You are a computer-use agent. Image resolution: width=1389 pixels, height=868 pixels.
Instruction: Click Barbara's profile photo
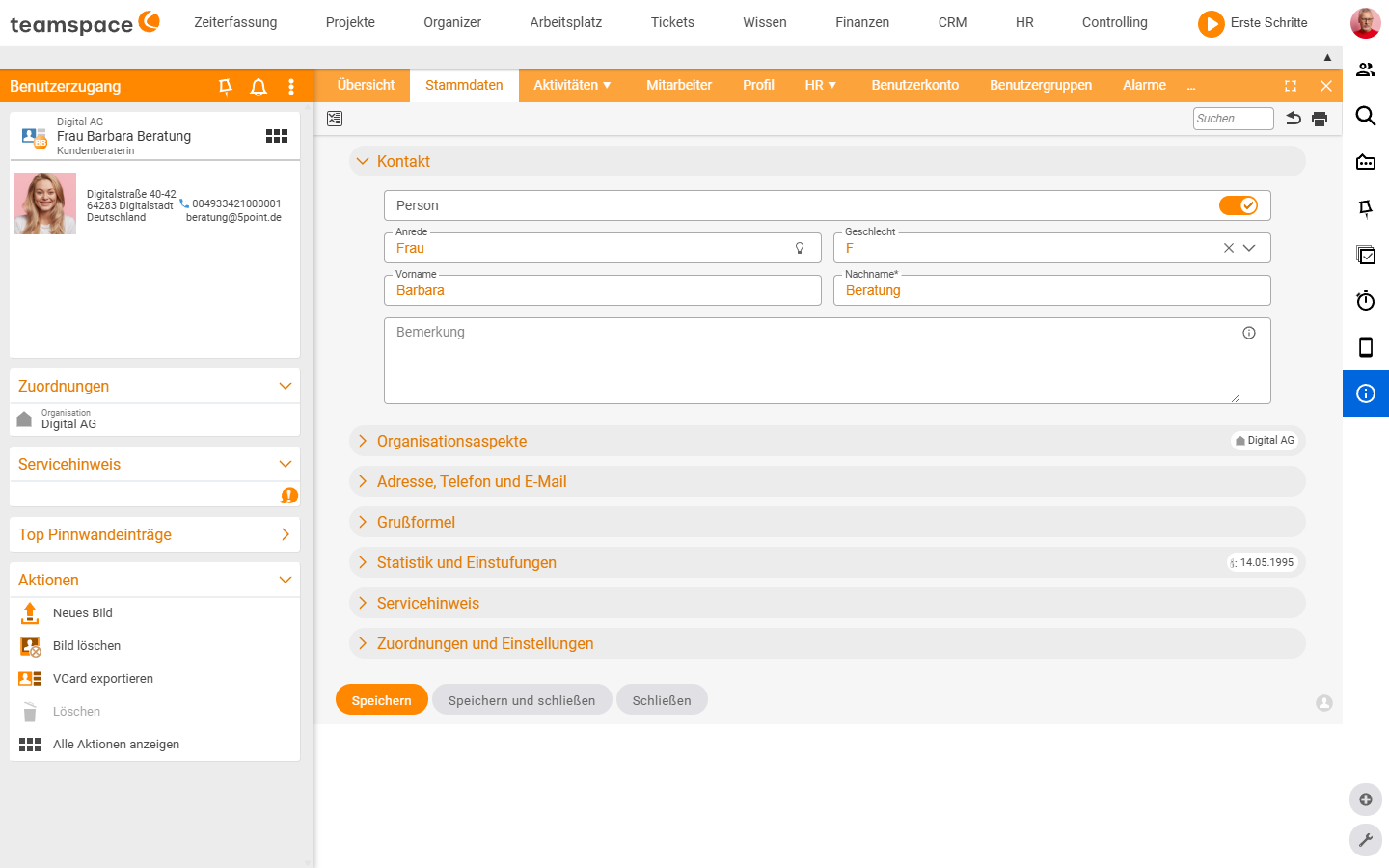click(45, 203)
